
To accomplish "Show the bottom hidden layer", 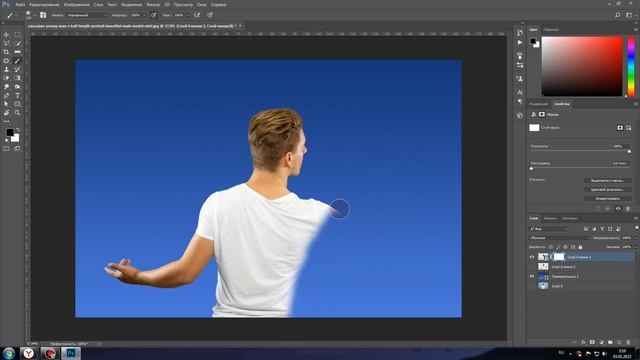I will (x=532, y=286).
